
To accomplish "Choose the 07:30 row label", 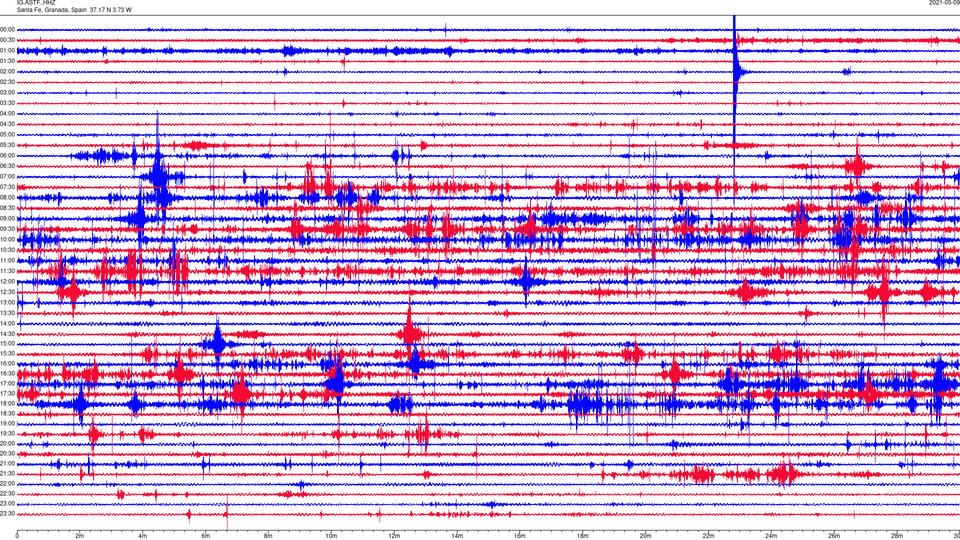I will (7, 187).
